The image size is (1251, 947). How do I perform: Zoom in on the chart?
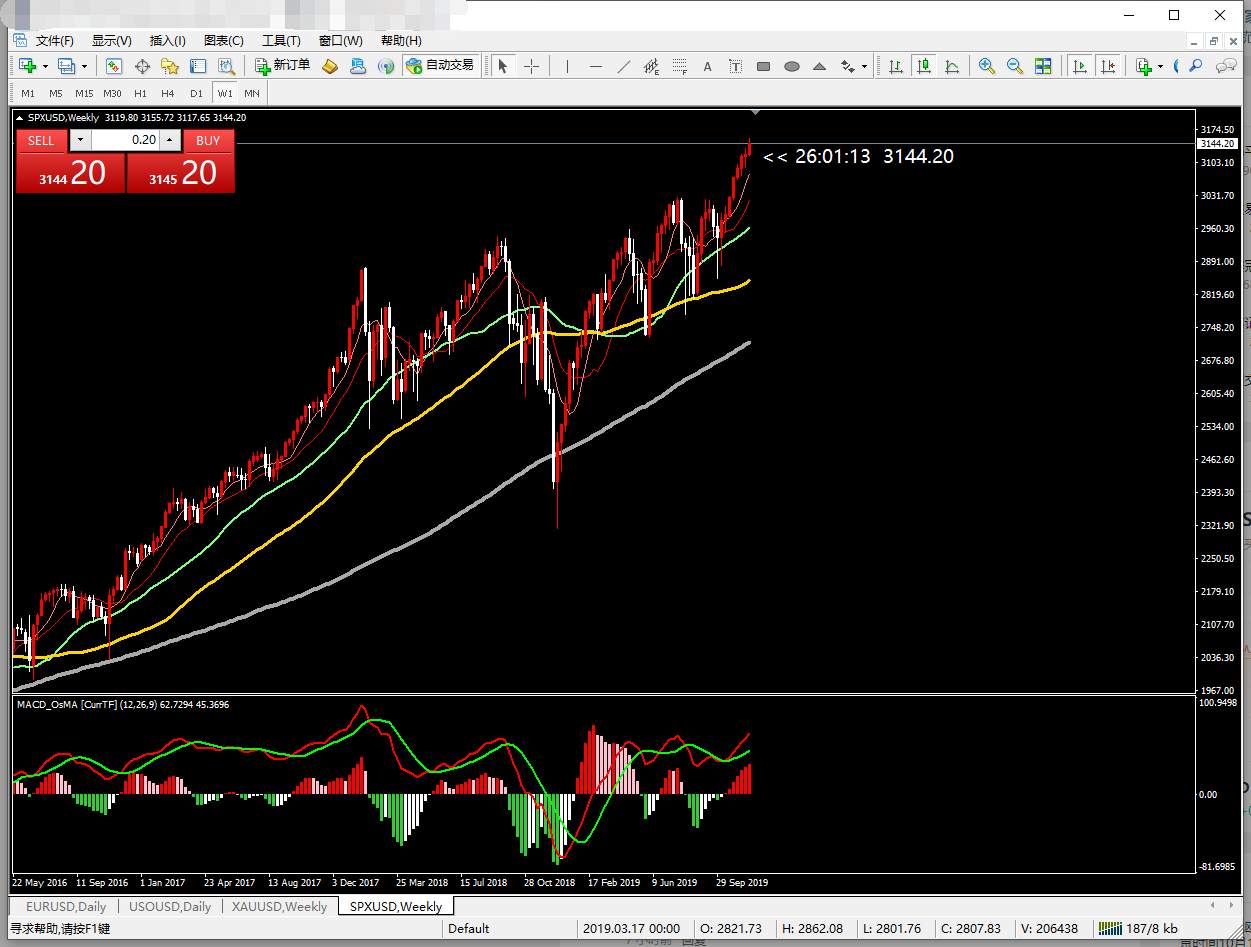pos(987,66)
